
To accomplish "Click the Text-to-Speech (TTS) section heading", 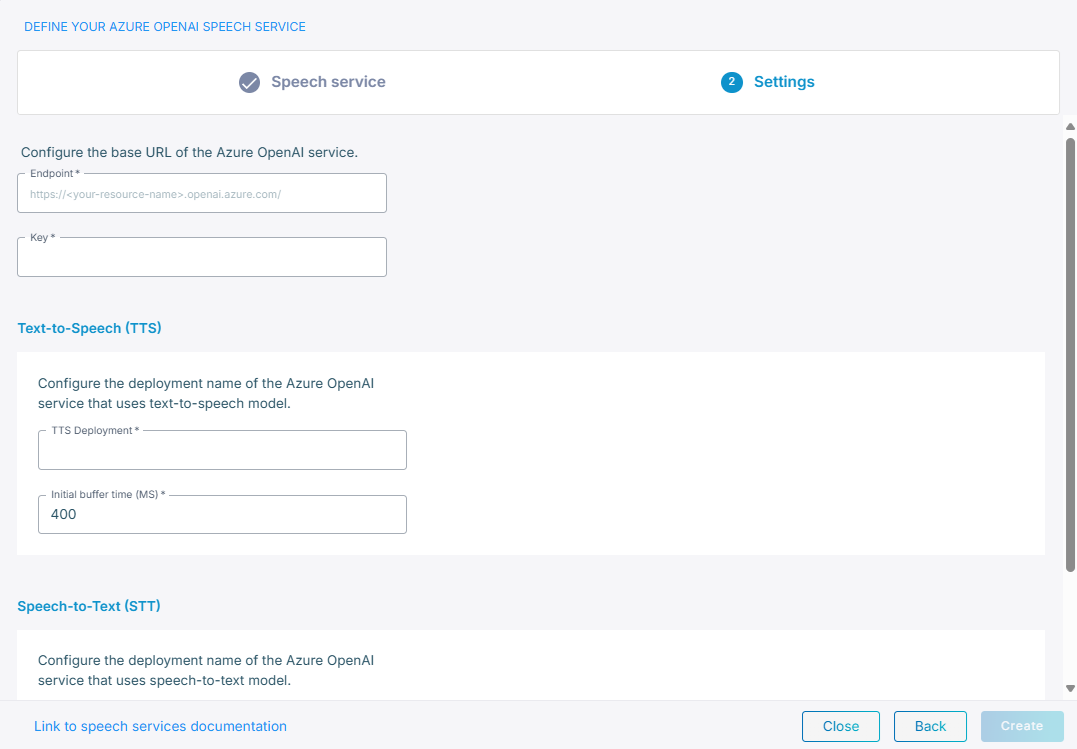I will click(89, 328).
